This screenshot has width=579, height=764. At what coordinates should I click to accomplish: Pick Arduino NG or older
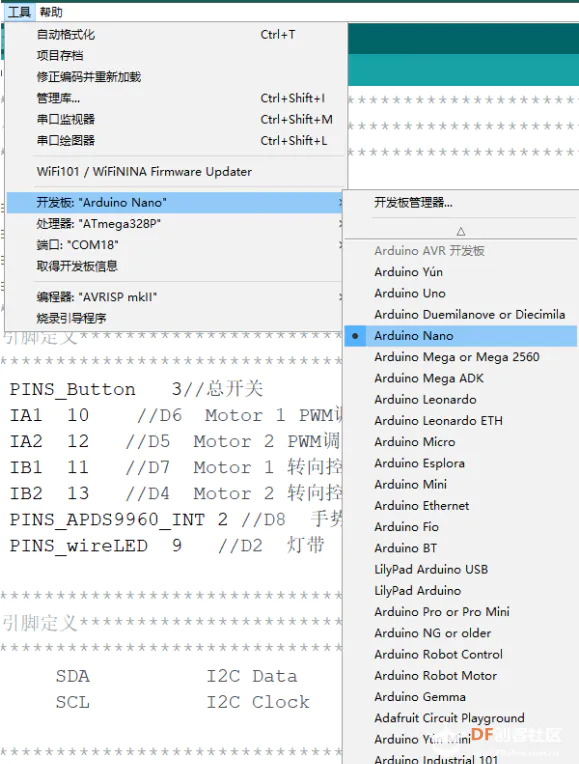point(461,633)
